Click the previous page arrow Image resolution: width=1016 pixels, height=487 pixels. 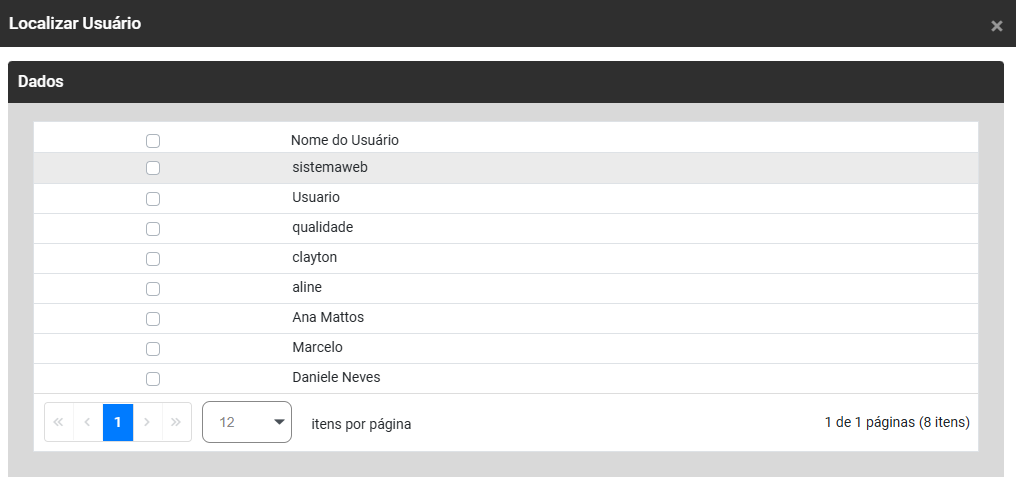88,422
